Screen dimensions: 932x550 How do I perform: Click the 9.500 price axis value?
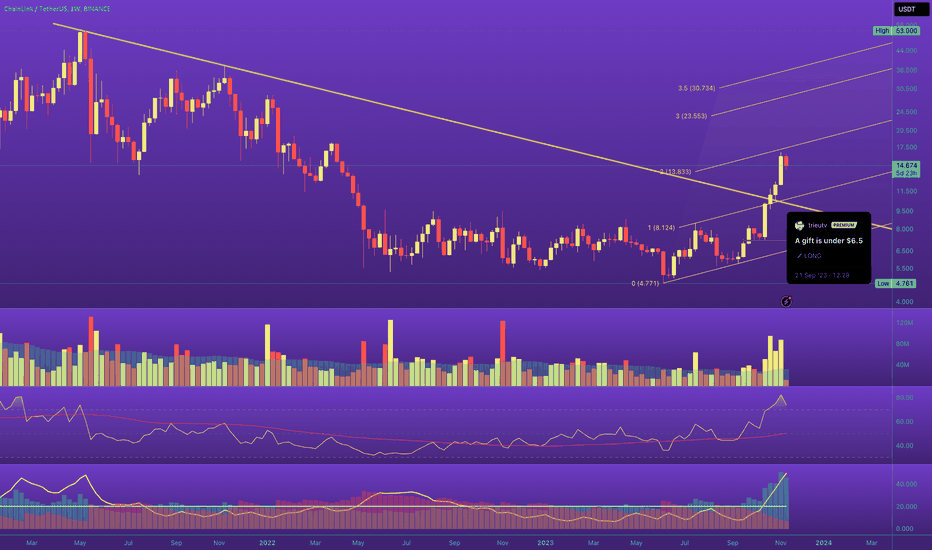906,211
